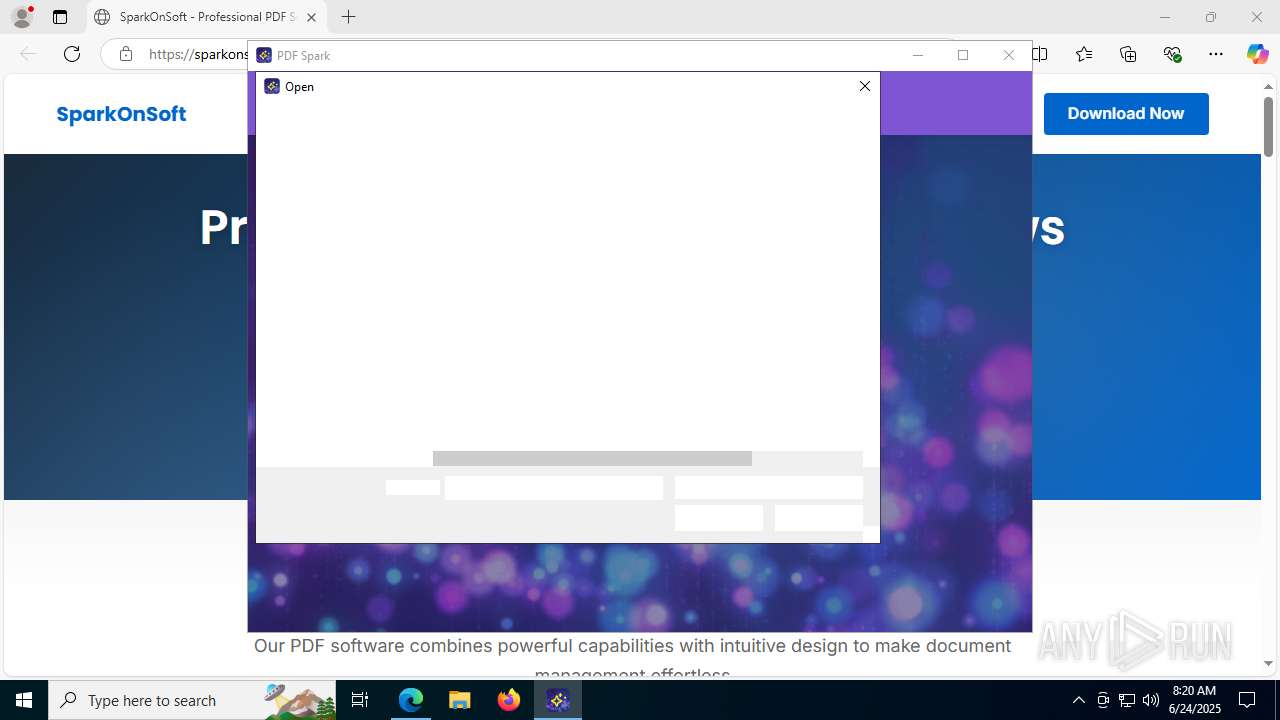Close the PDF Spark window
Screen dimensions: 1280x720
(1008, 55)
